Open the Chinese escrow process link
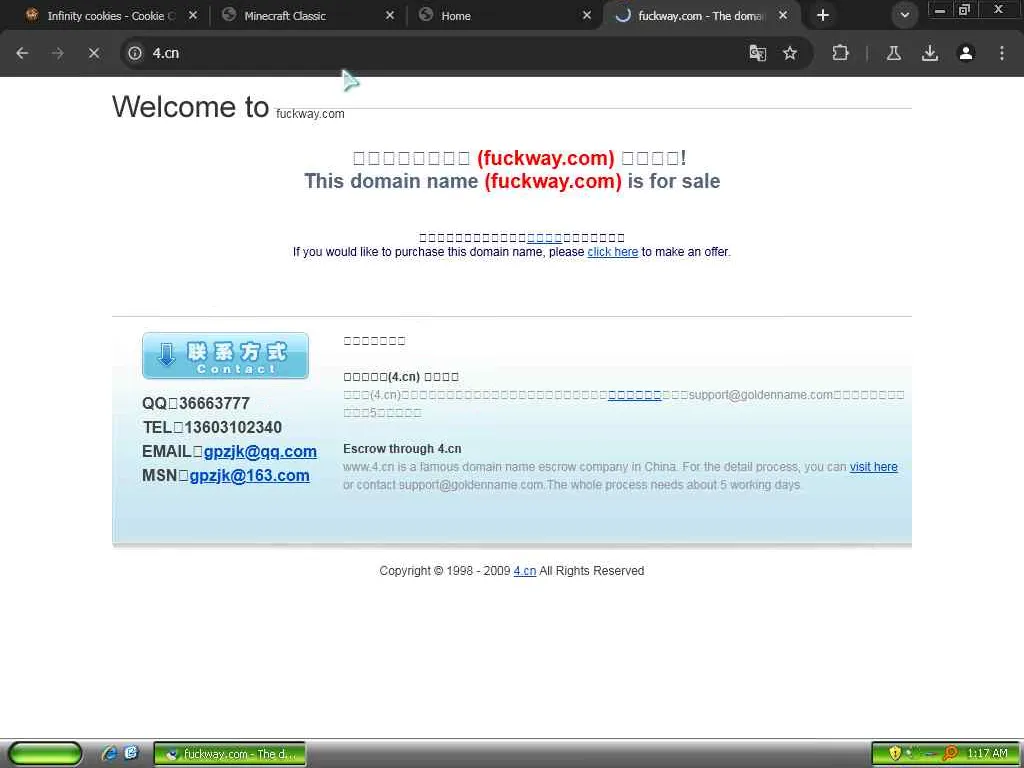Screen dimensions: 1024x768 coord(635,395)
